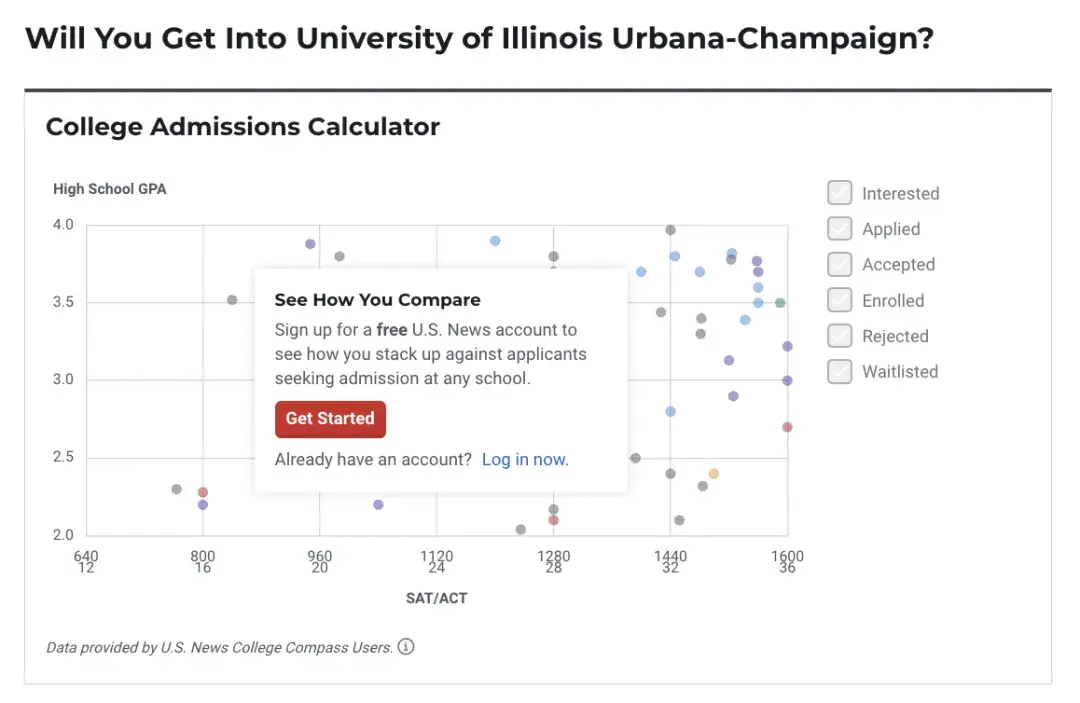The width and height of the screenshot is (1080, 703).
Task: Click the red dot at SAT 1280
Action: coord(553,520)
